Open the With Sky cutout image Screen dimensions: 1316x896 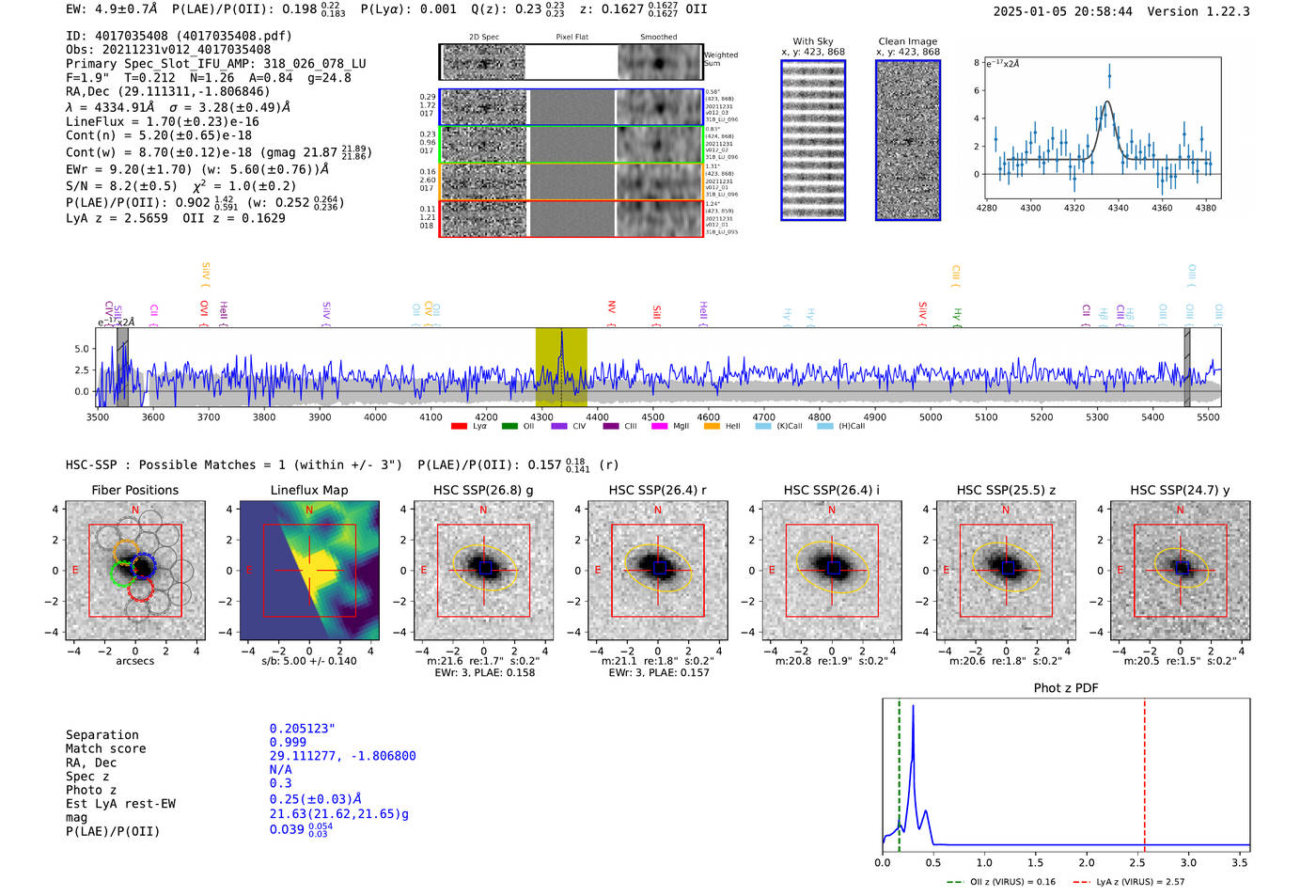tap(813, 140)
